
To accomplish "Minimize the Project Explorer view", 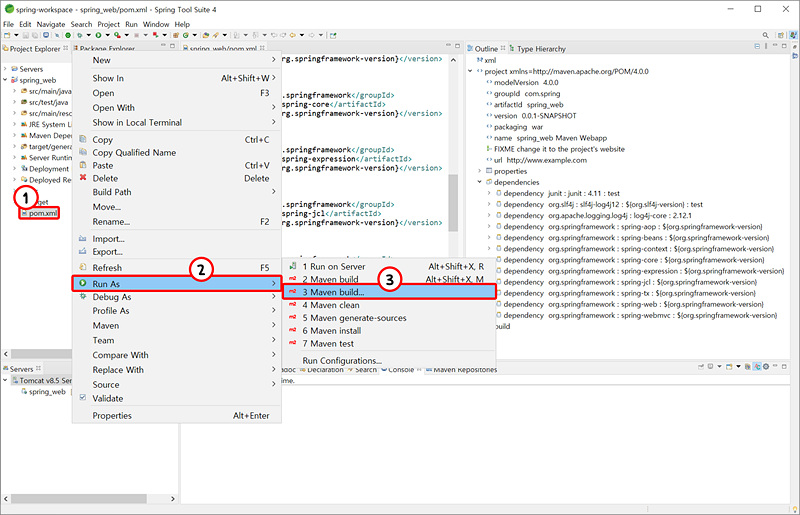I will (164, 45).
